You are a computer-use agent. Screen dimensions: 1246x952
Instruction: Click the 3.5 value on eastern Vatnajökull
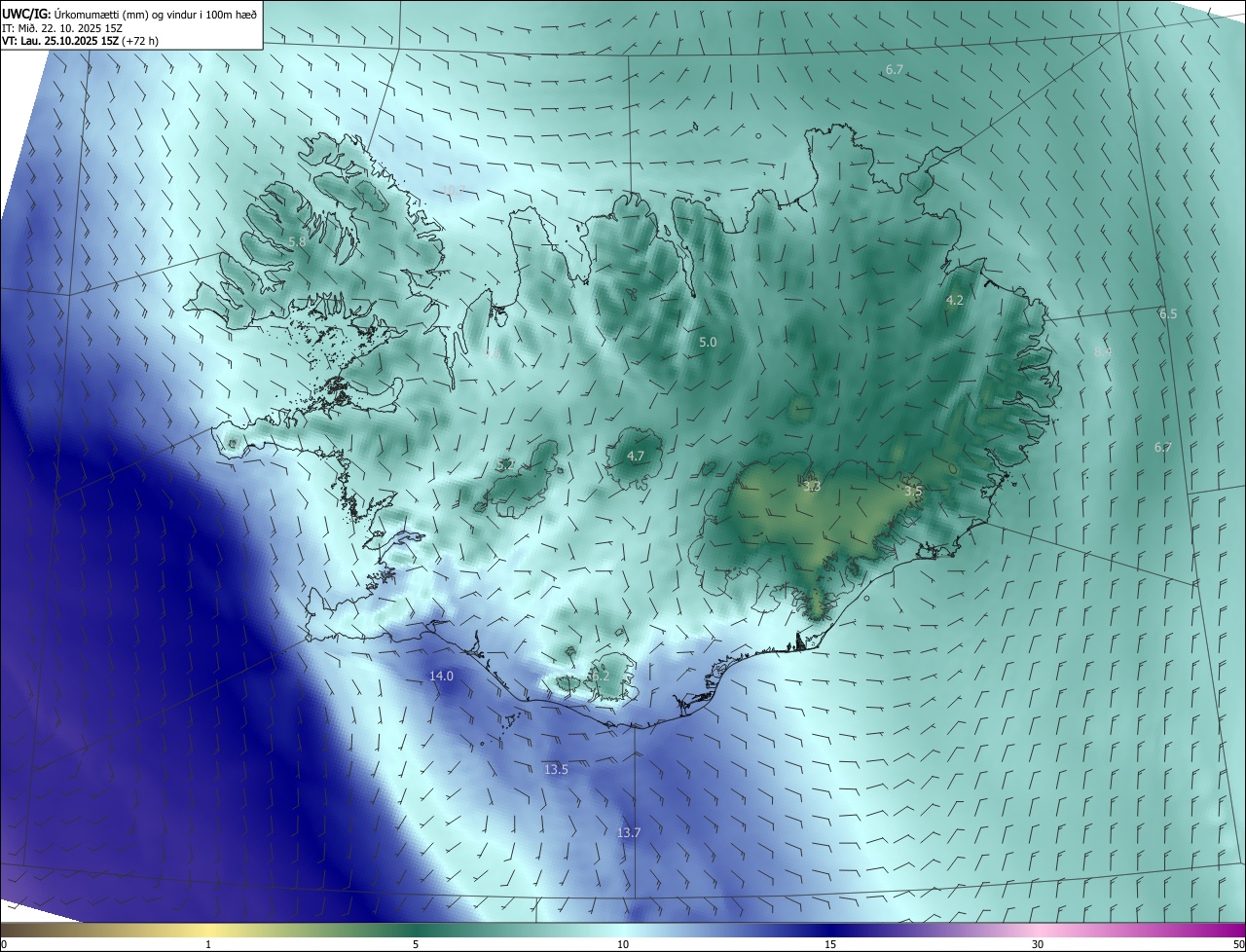click(913, 492)
